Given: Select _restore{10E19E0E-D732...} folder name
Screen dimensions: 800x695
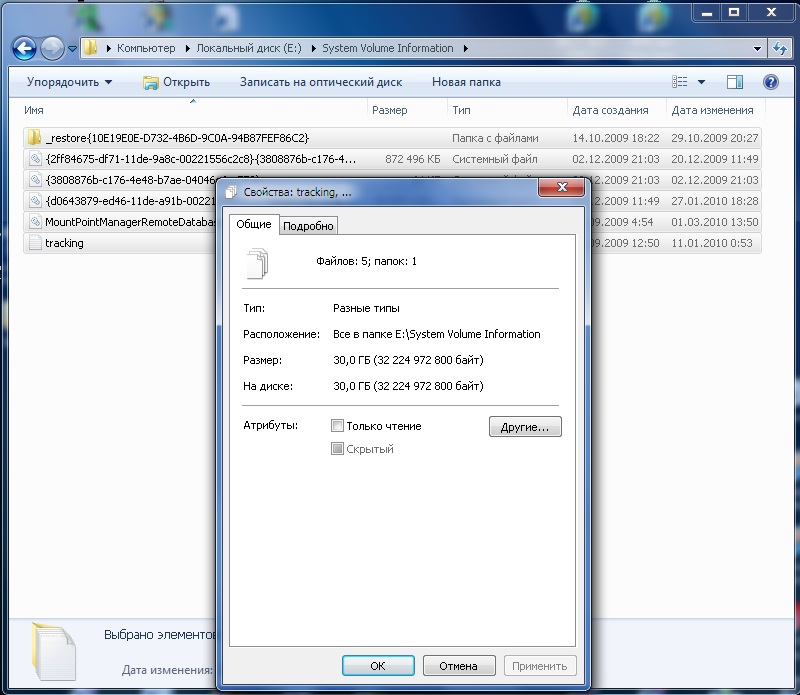Looking at the screenshot, I should (177, 138).
